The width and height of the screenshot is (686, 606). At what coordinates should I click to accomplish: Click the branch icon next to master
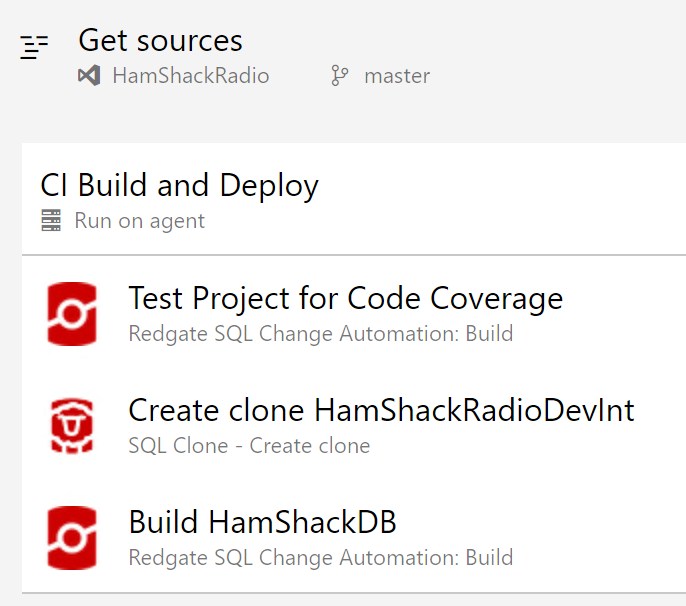tap(340, 75)
